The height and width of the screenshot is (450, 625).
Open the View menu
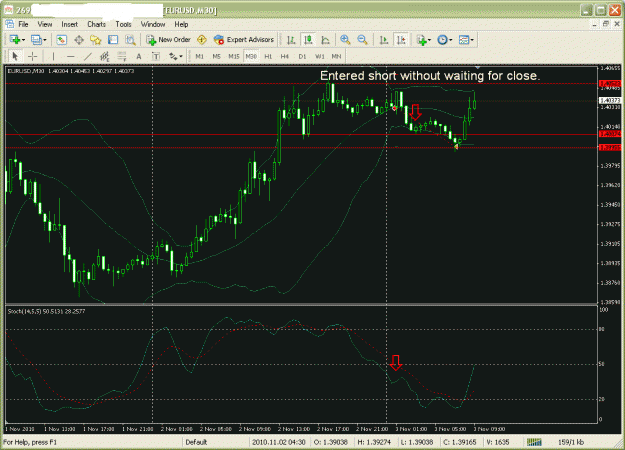45,24
